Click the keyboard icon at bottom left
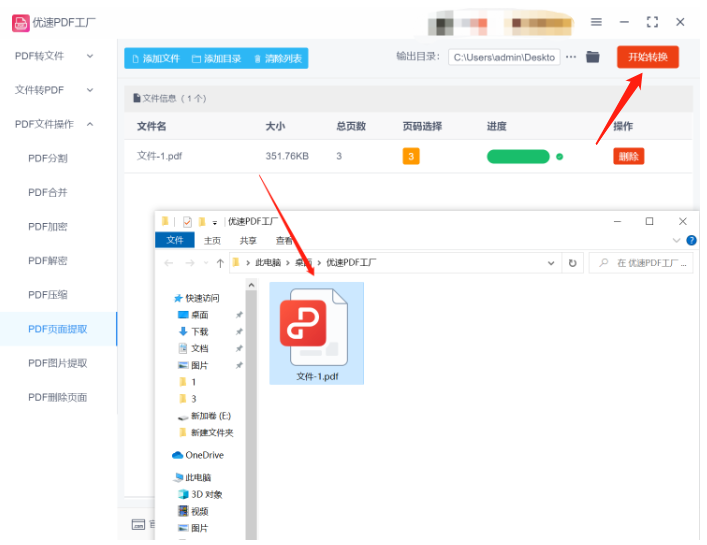Viewport: 707px width, 545px height. click(138, 524)
